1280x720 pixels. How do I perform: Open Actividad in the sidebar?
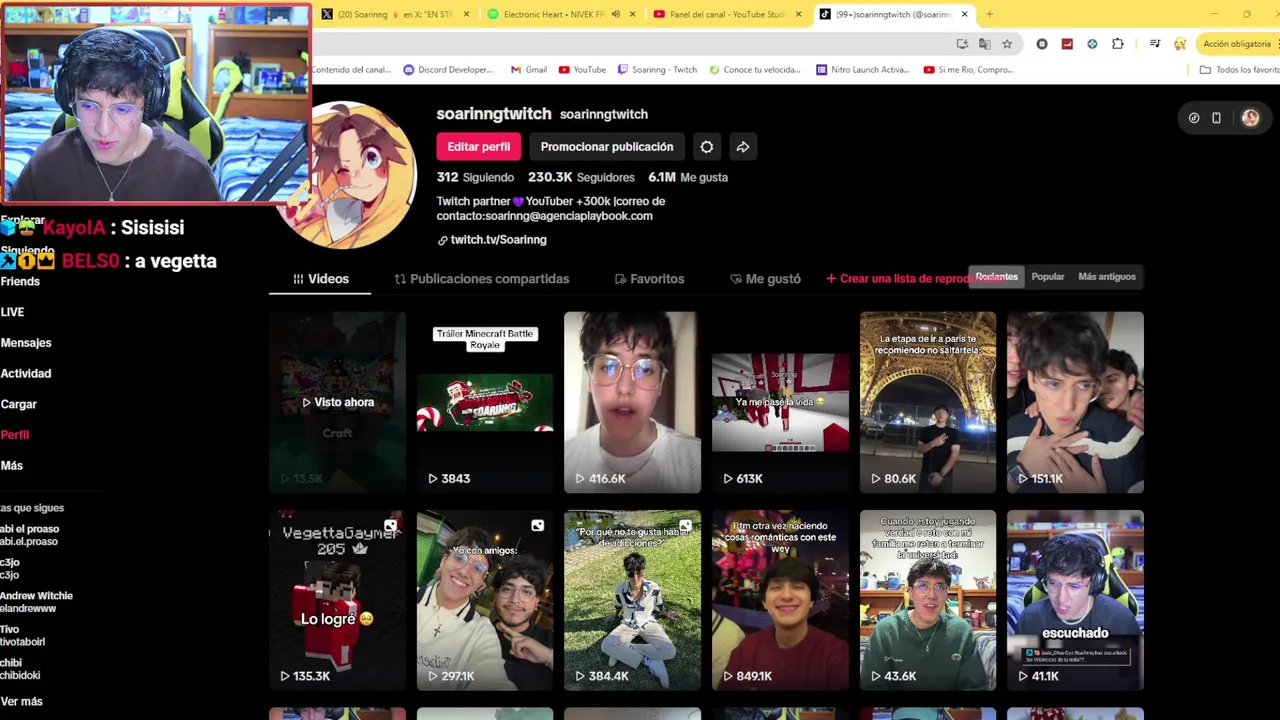click(x=26, y=374)
